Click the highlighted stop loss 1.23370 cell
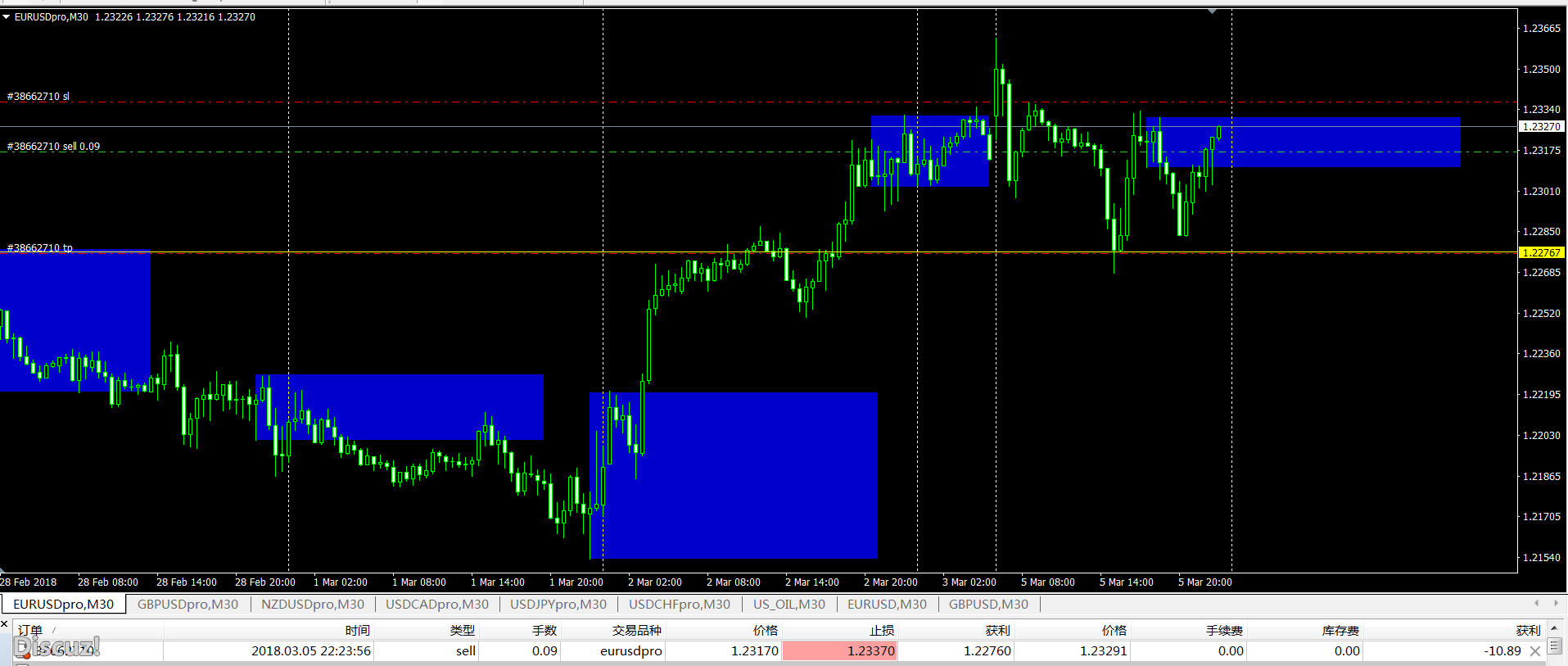This screenshot has height=666, width=1568. [840, 650]
